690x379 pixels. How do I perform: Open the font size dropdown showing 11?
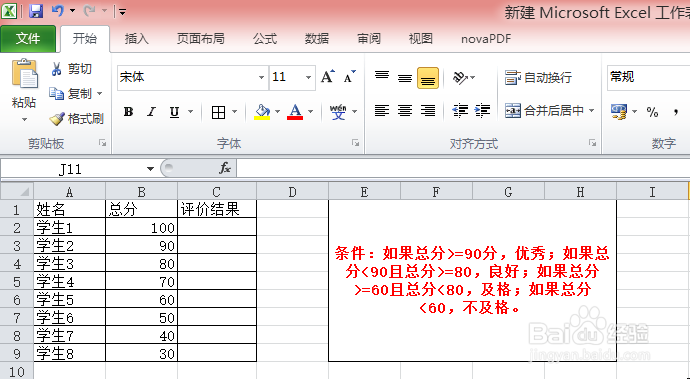(308, 77)
